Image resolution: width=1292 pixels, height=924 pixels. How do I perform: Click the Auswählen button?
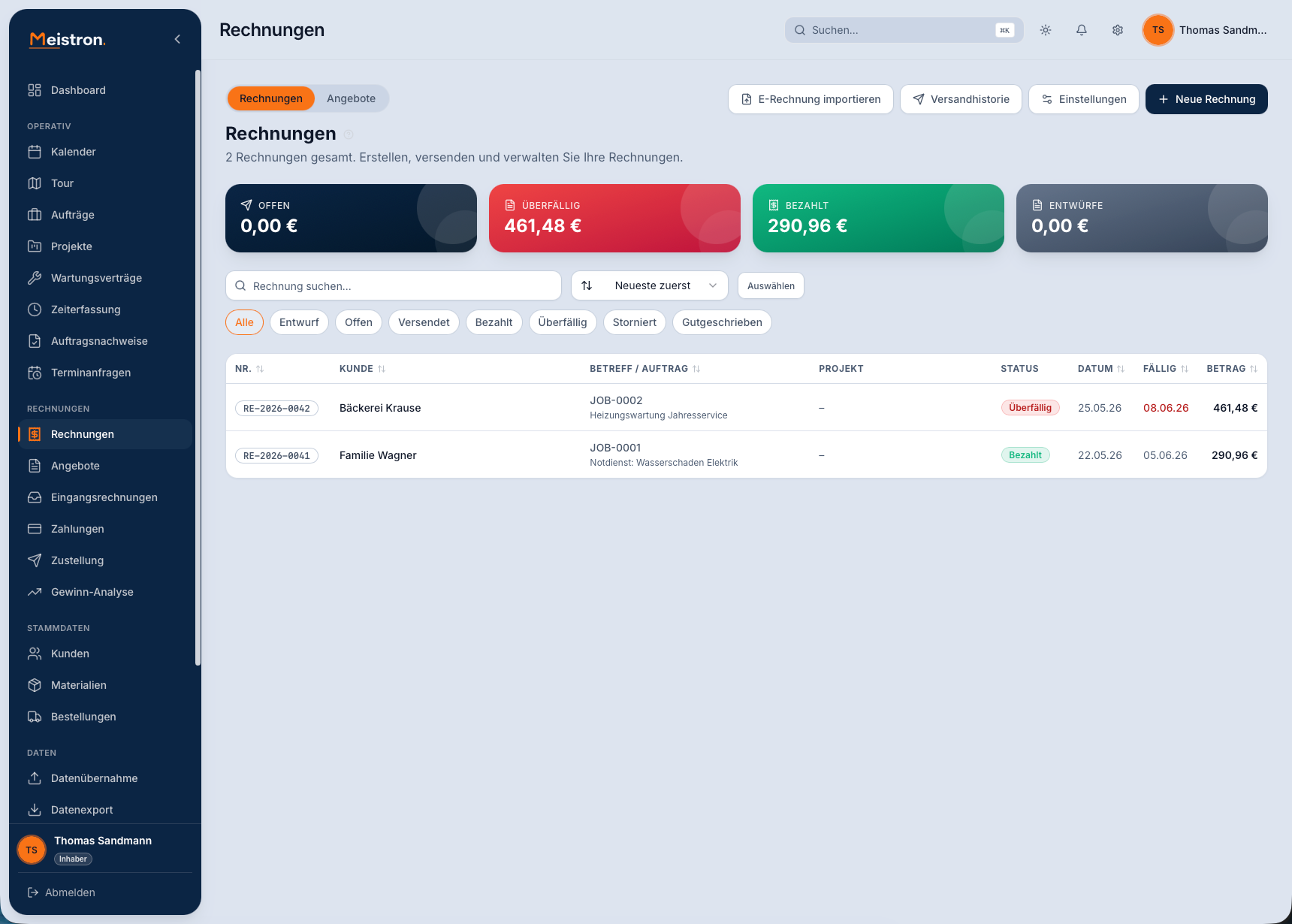point(771,285)
